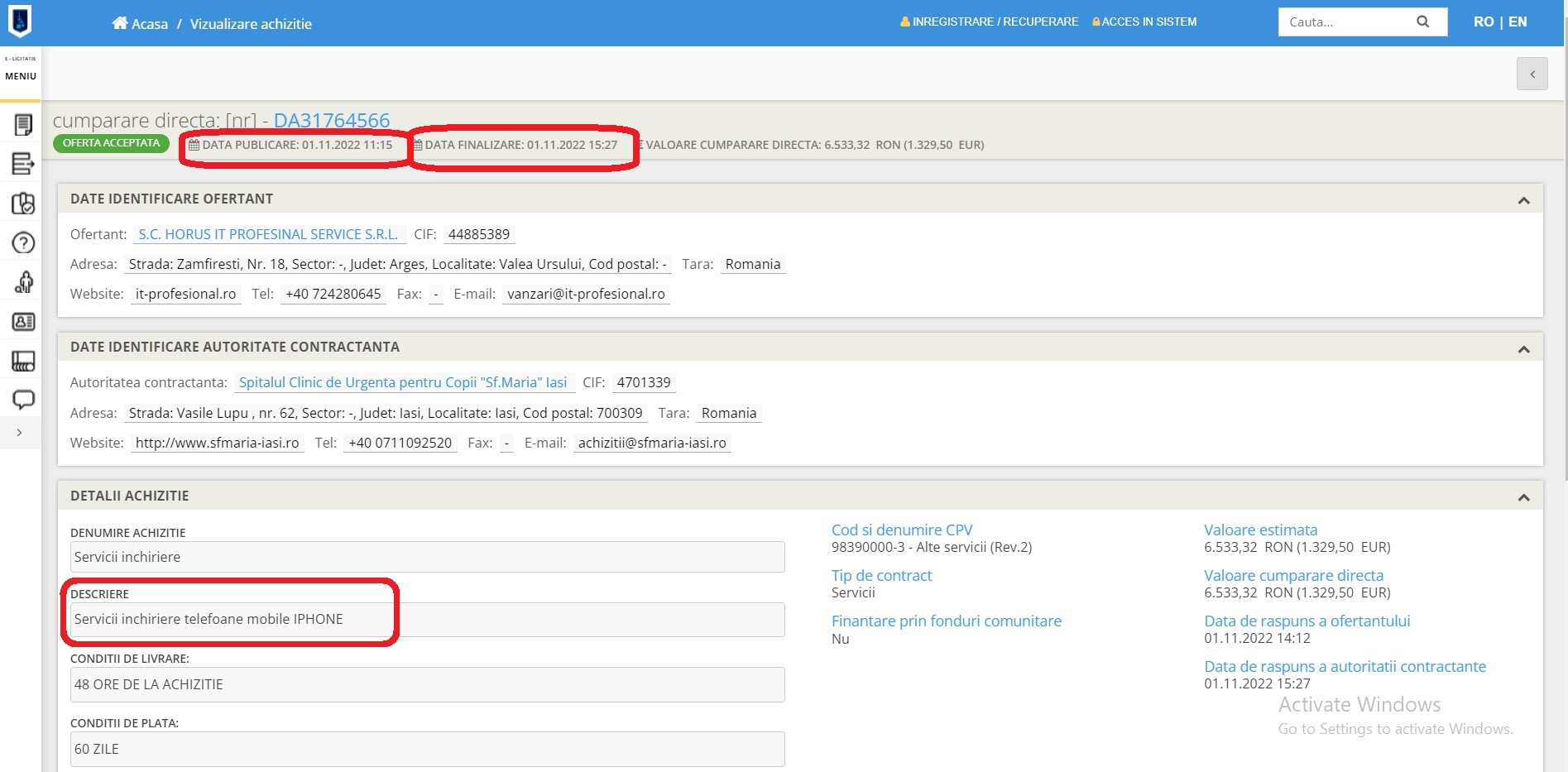The width and height of the screenshot is (1568, 772).
Task: Expand the sidebar with the chevron arrow
Action: coord(20,433)
